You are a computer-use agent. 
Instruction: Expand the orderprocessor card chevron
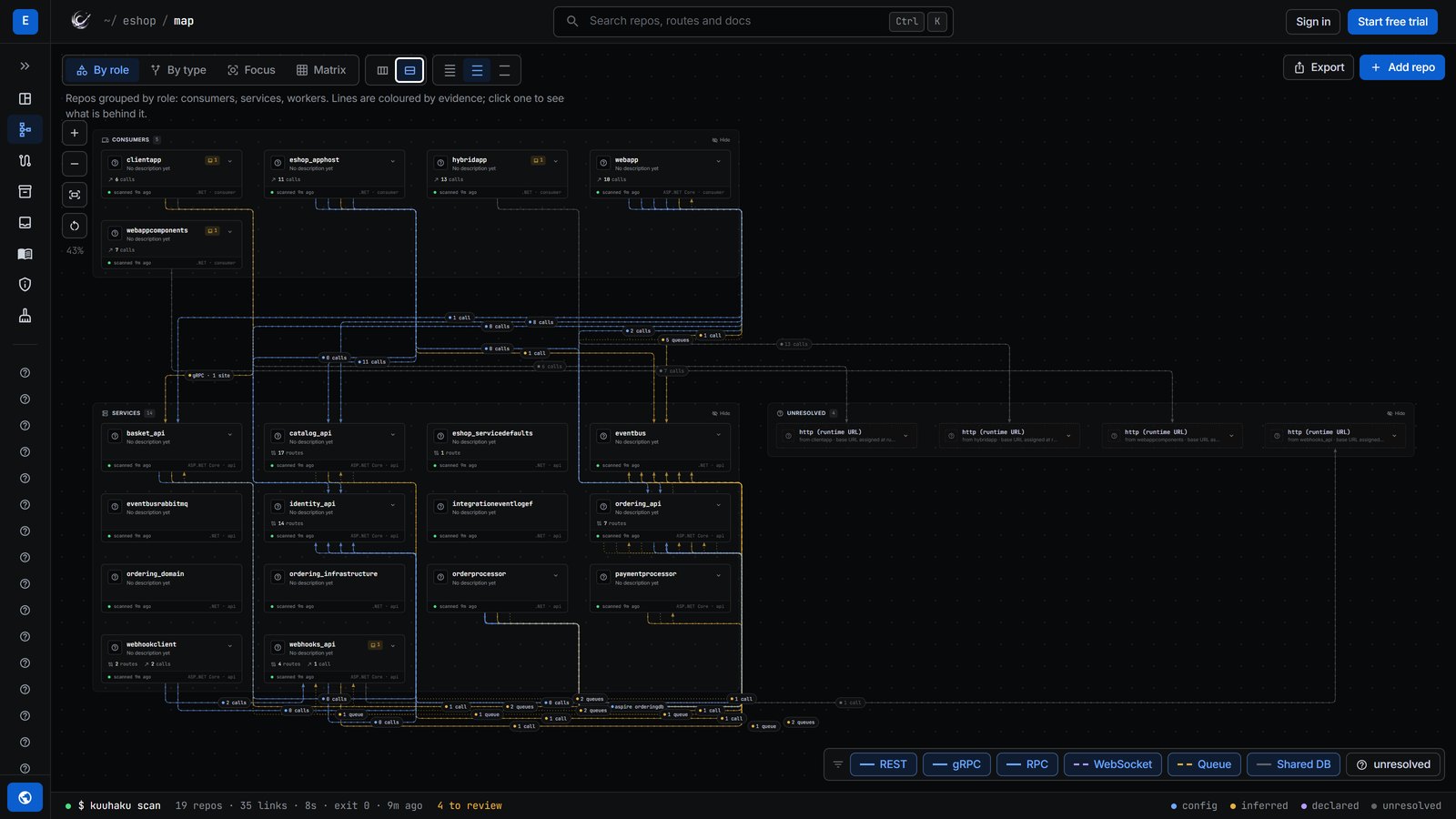(x=556, y=575)
